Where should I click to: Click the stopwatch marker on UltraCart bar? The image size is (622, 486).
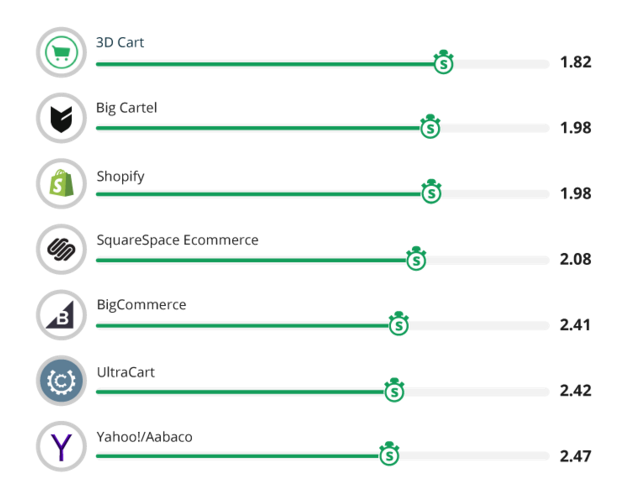point(394,390)
